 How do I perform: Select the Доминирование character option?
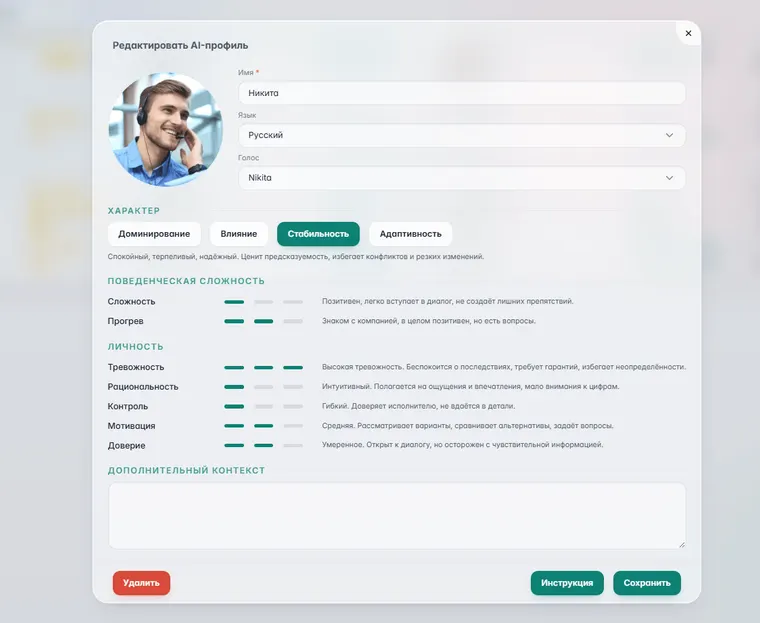[154, 234]
